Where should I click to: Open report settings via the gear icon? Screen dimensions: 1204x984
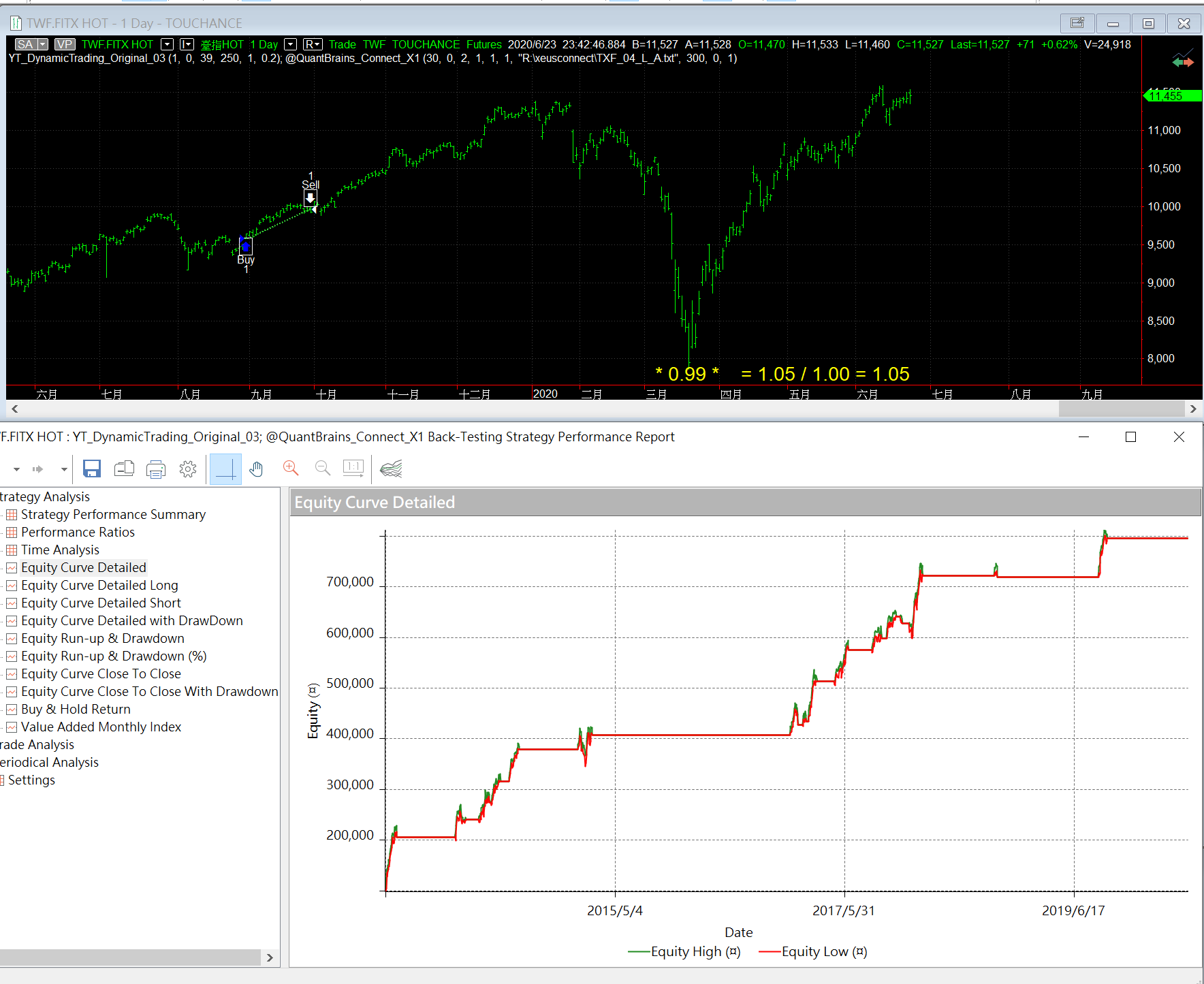point(188,469)
